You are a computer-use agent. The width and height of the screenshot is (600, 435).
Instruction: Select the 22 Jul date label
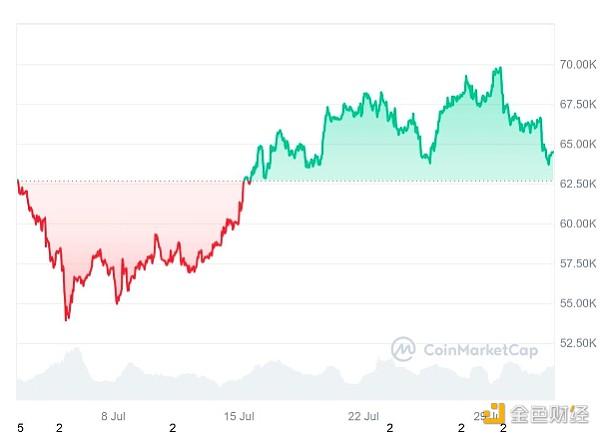click(x=364, y=414)
